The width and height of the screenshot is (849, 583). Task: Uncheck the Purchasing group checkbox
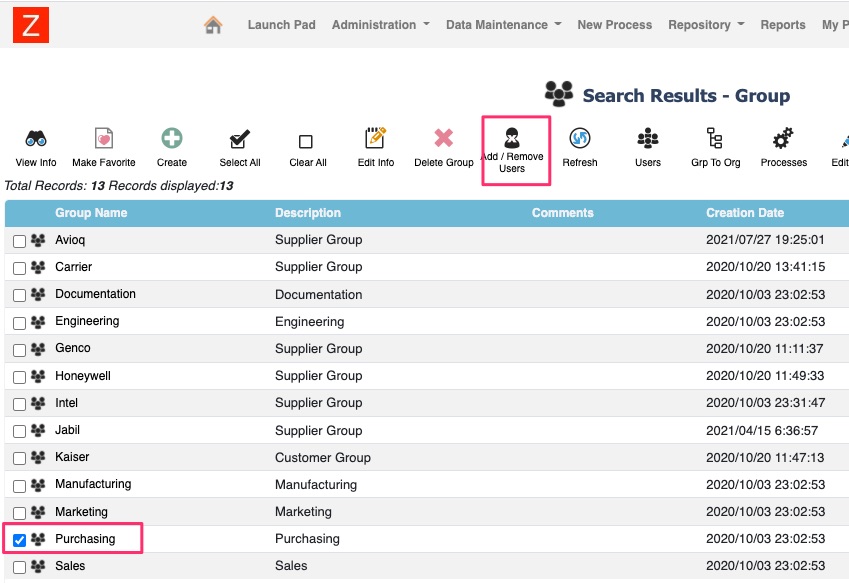(x=19, y=540)
